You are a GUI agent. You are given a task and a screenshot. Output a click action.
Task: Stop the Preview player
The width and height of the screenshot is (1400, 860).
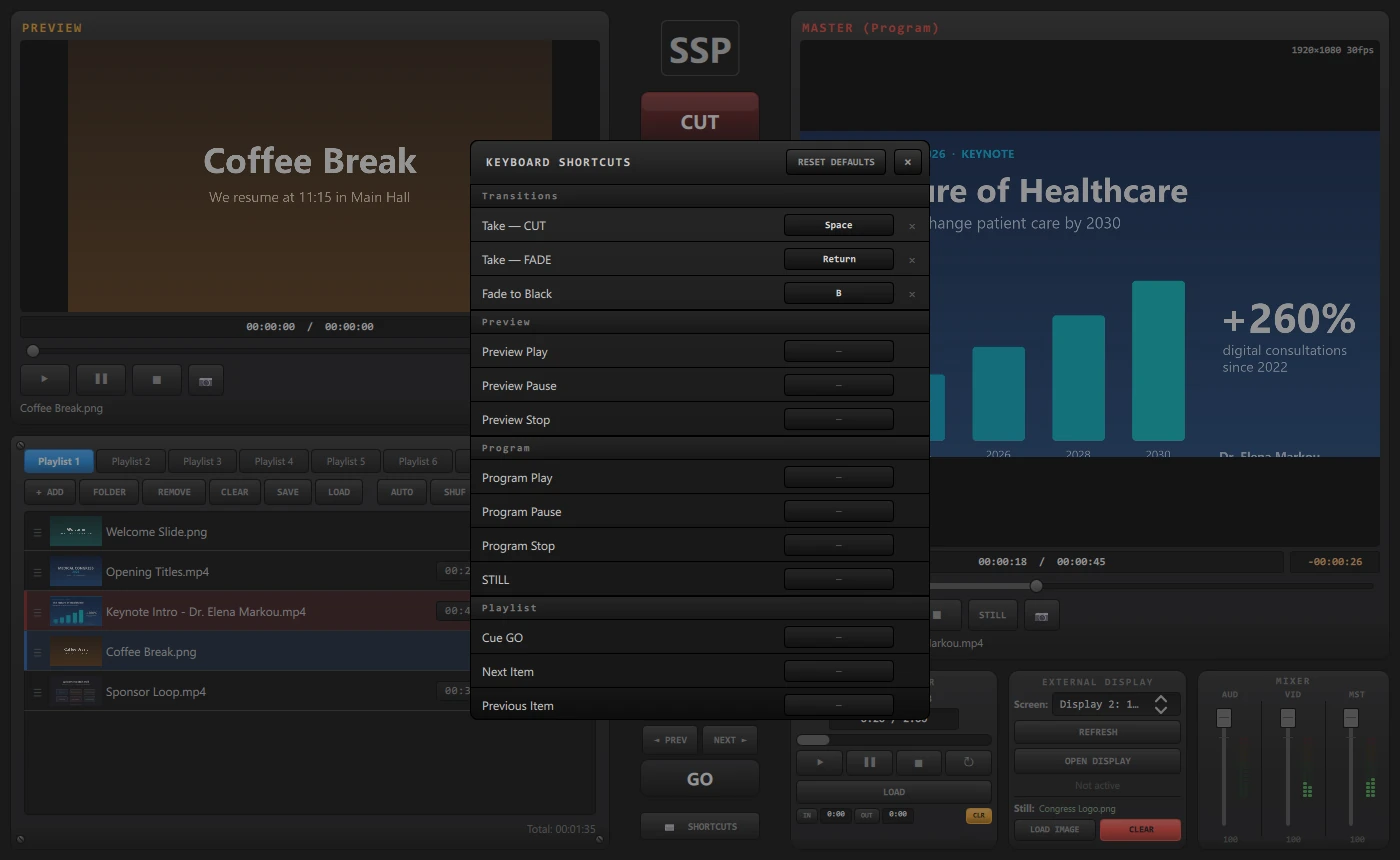(157, 380)
